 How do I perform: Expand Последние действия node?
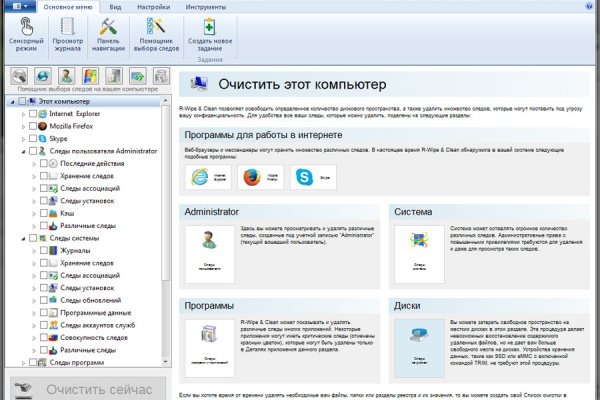coord(34,164)
